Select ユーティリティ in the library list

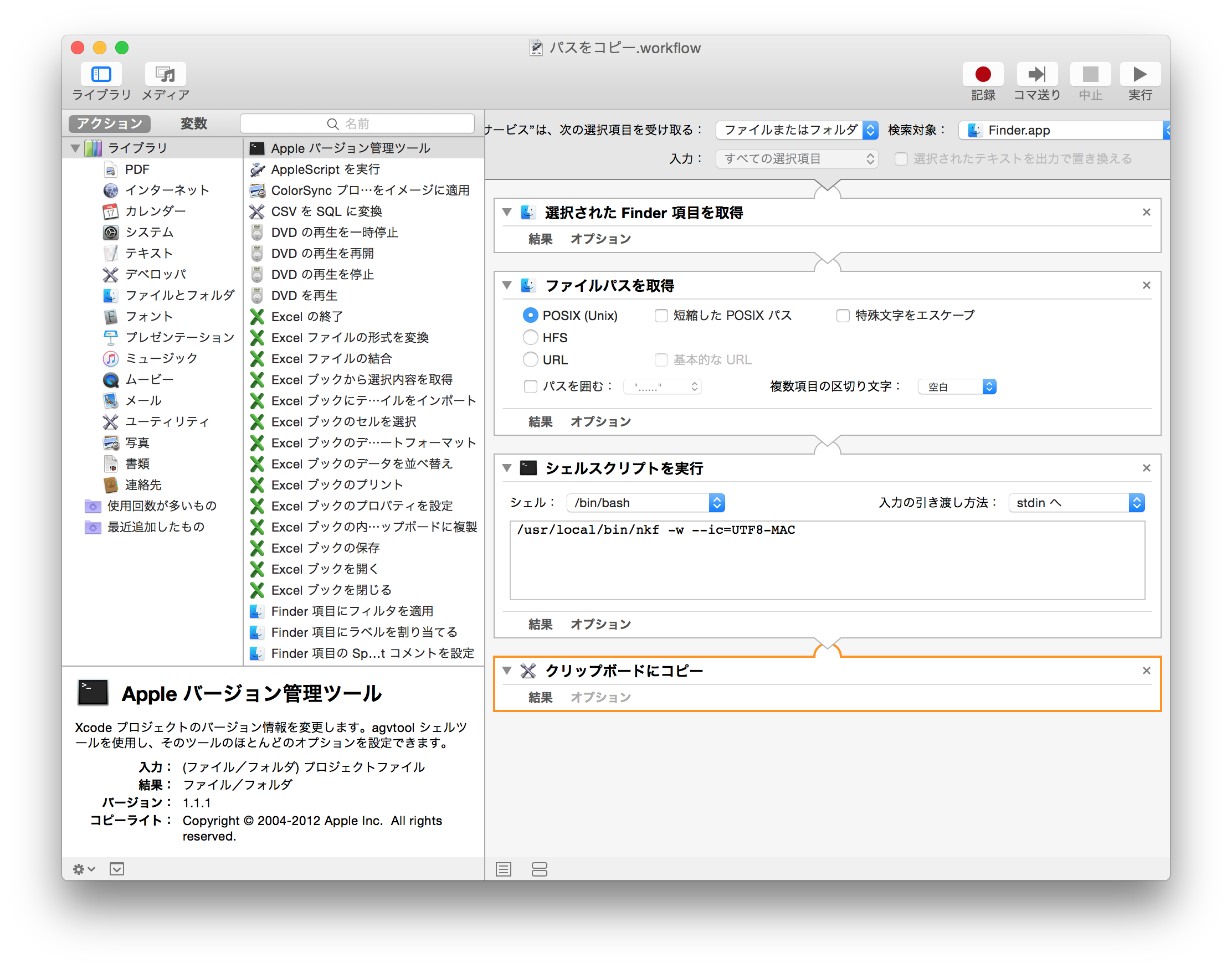[167, 421]
